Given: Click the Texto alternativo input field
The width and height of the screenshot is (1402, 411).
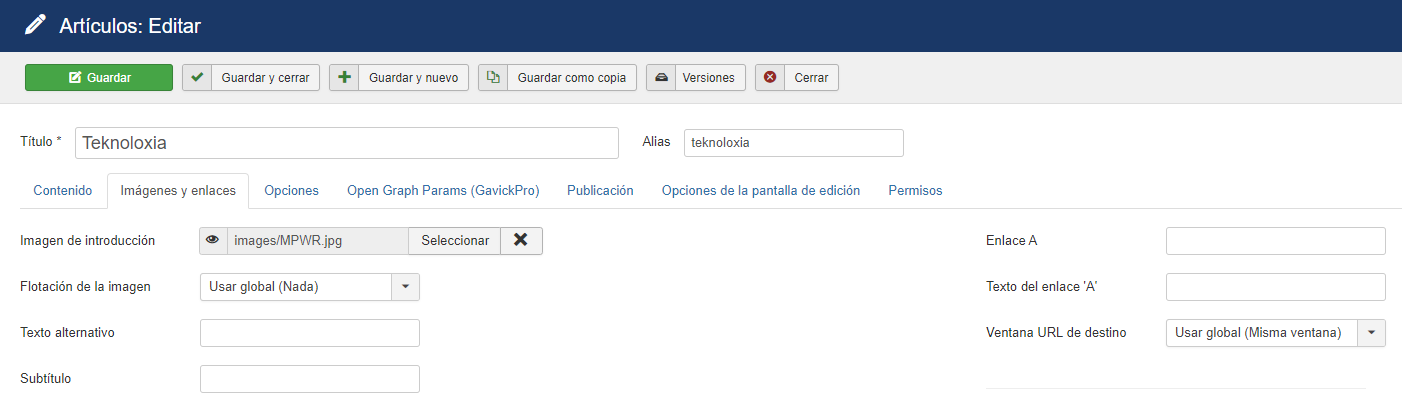Looking at the screenshot, I should tap(310, 333).
